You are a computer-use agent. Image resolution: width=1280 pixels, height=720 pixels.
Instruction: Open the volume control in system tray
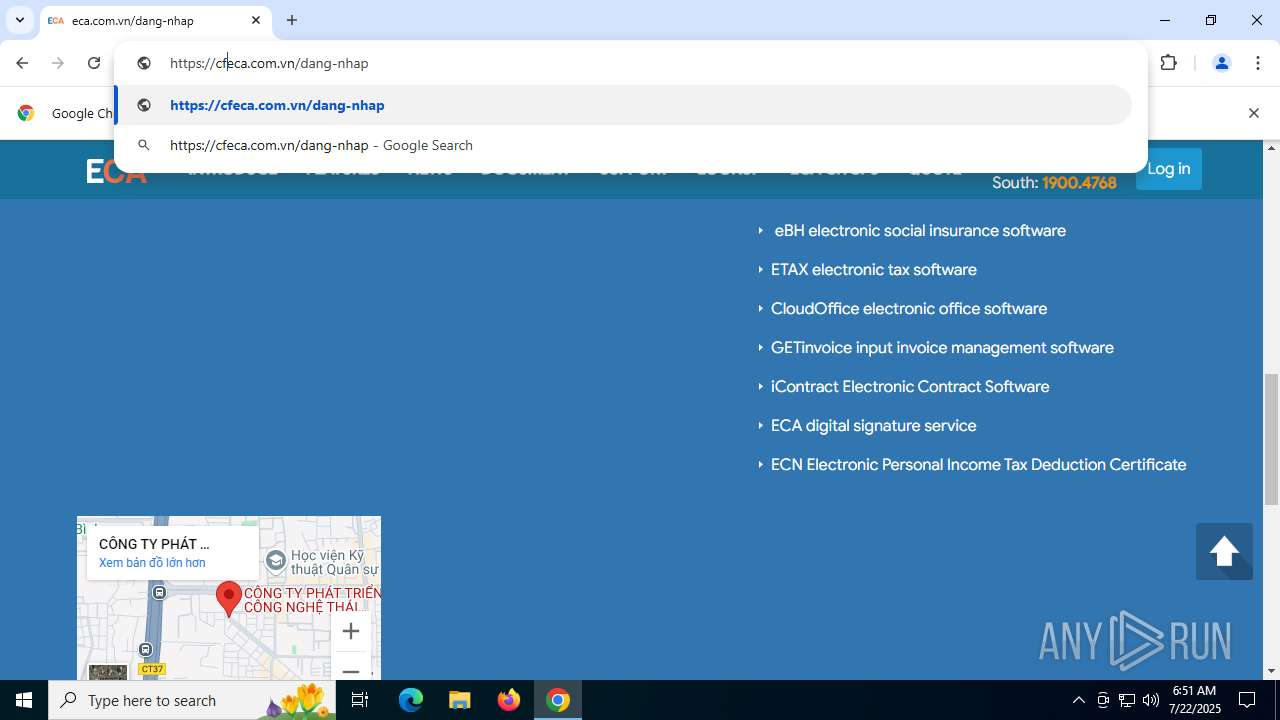point(1151,700)
